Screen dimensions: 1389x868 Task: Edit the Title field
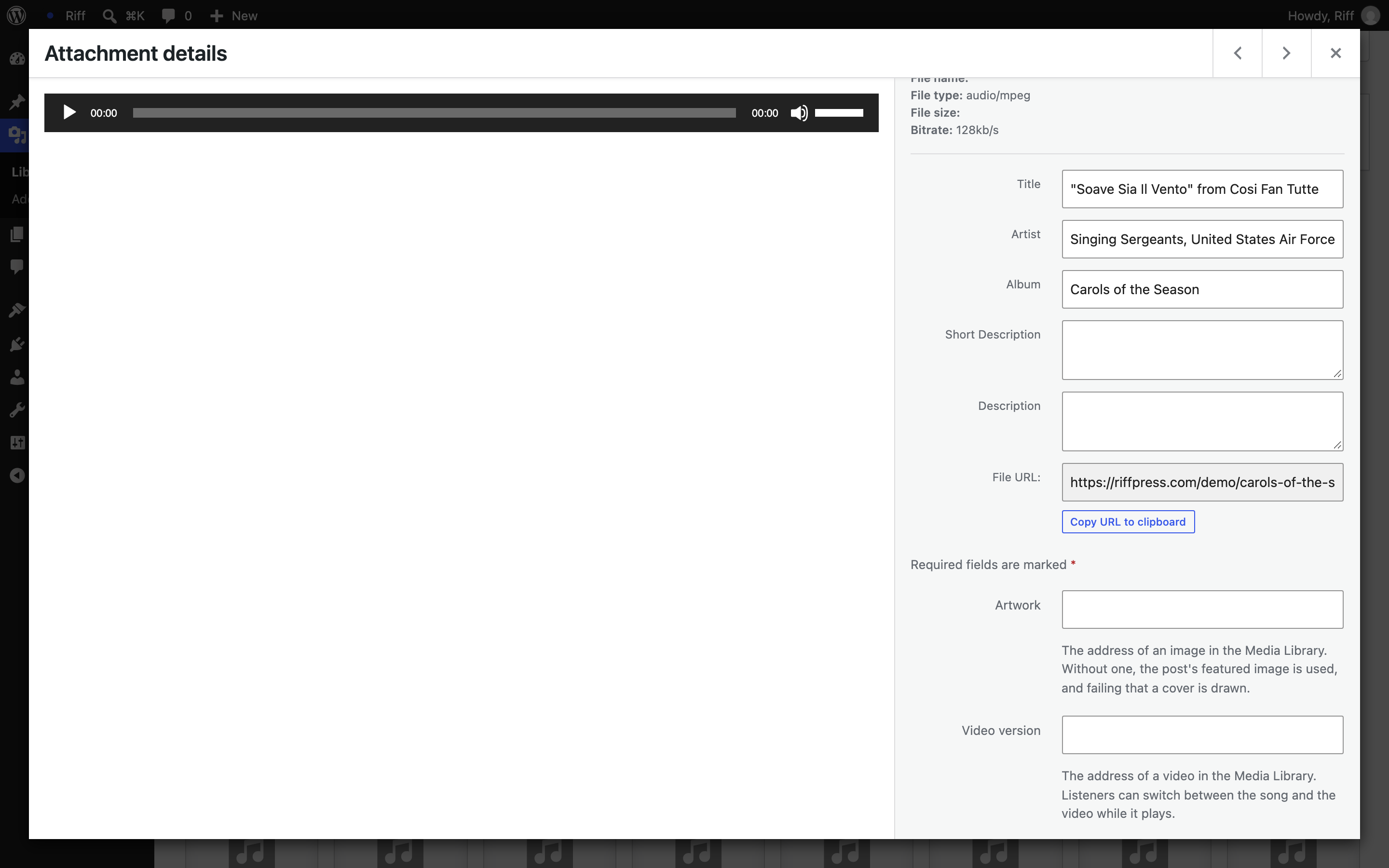click(1202, 189)
